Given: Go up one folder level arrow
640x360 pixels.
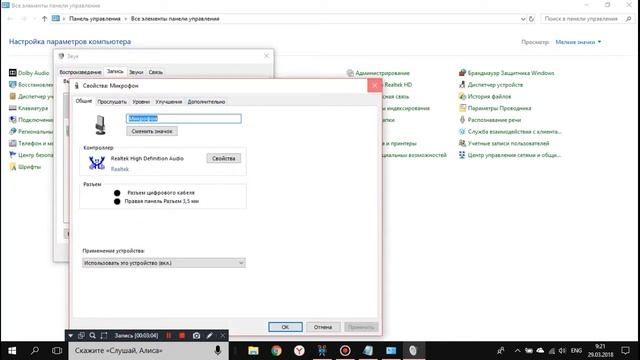Looking at the screenshot, I should [44, 19].
